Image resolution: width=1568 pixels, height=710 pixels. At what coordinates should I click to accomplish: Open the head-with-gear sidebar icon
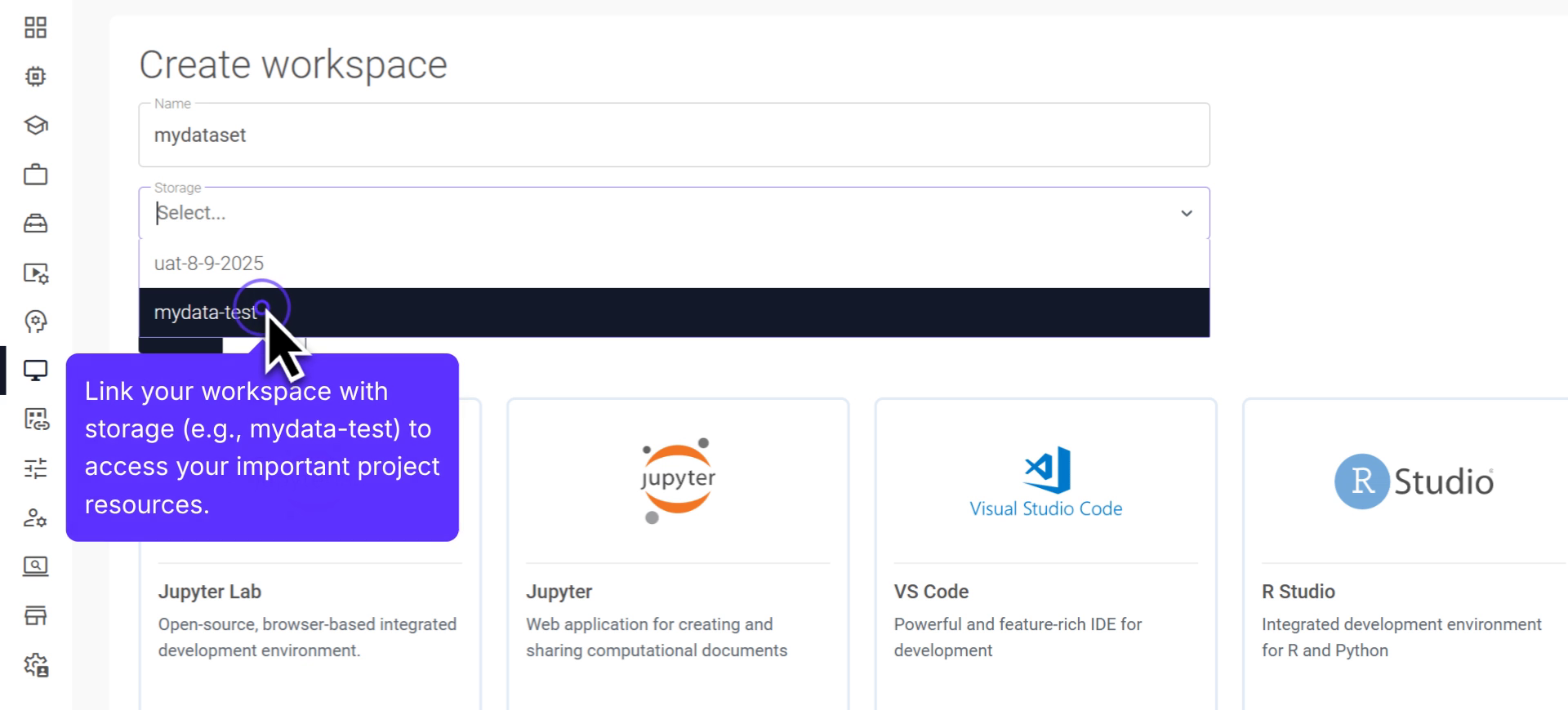click(35, 322)
